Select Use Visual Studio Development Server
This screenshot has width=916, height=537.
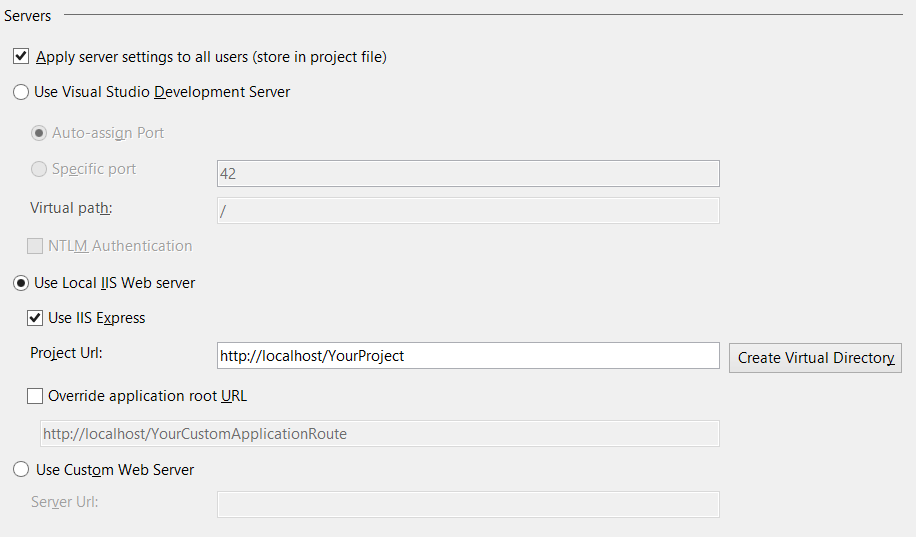(21, 92)
